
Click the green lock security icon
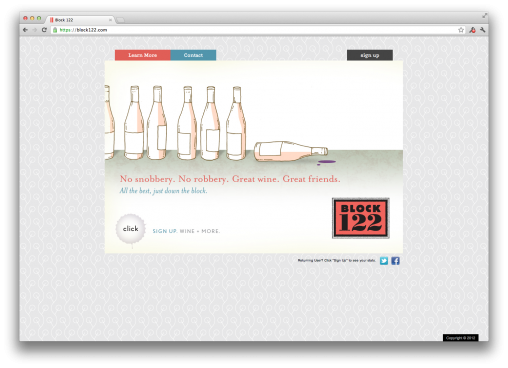(55, 30)
